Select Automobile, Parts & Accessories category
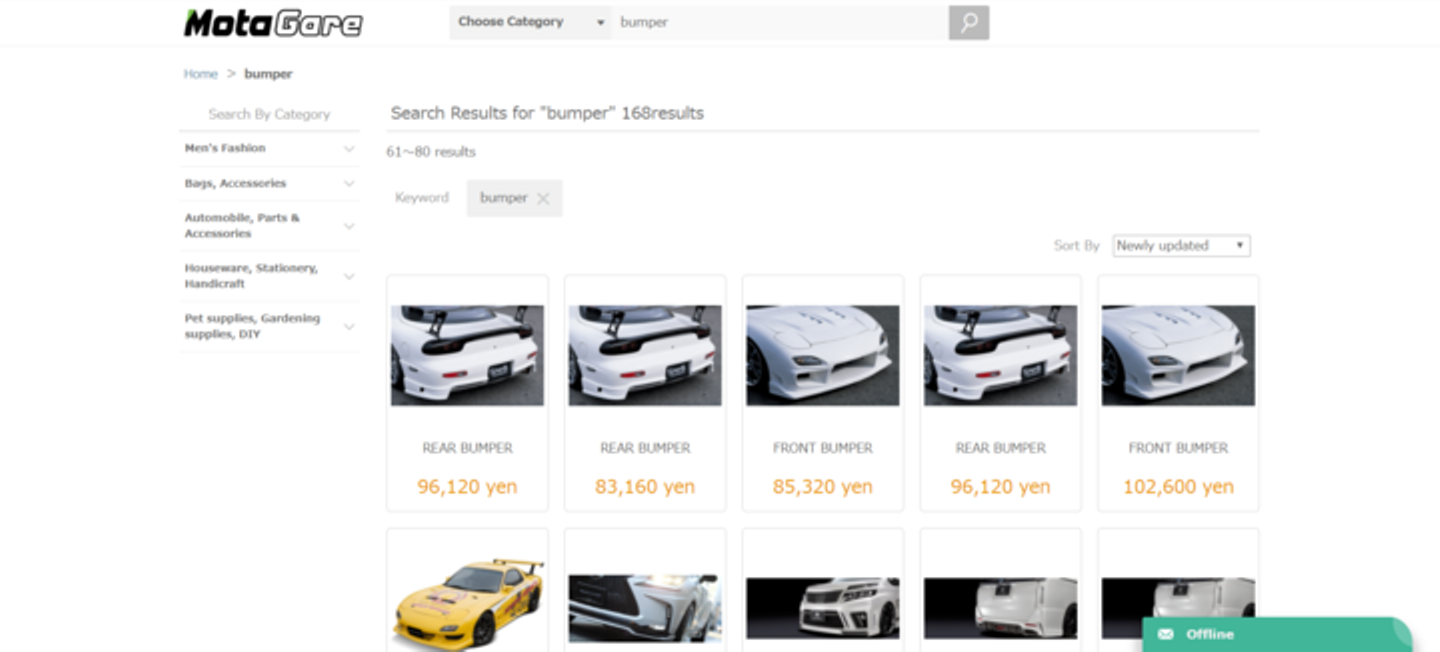Image resolution: width=1440 pixels, height=652 pixels. [242, 225]
